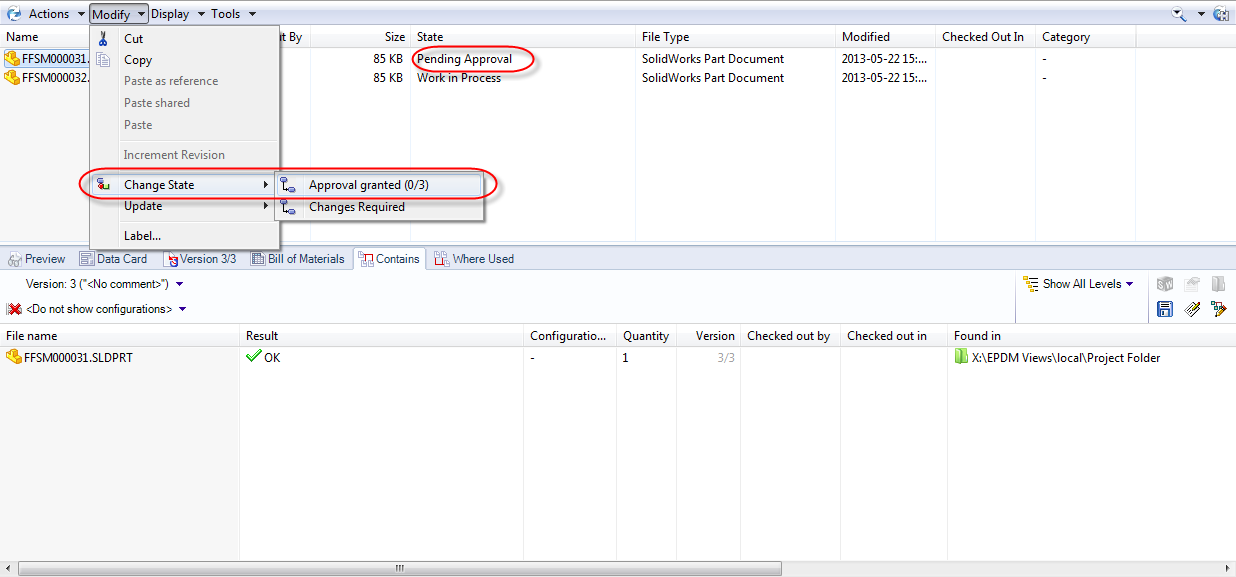Screen dimensions: 1236x577
Task: Click the blue floppy disk save icon
Action: 1165,309
